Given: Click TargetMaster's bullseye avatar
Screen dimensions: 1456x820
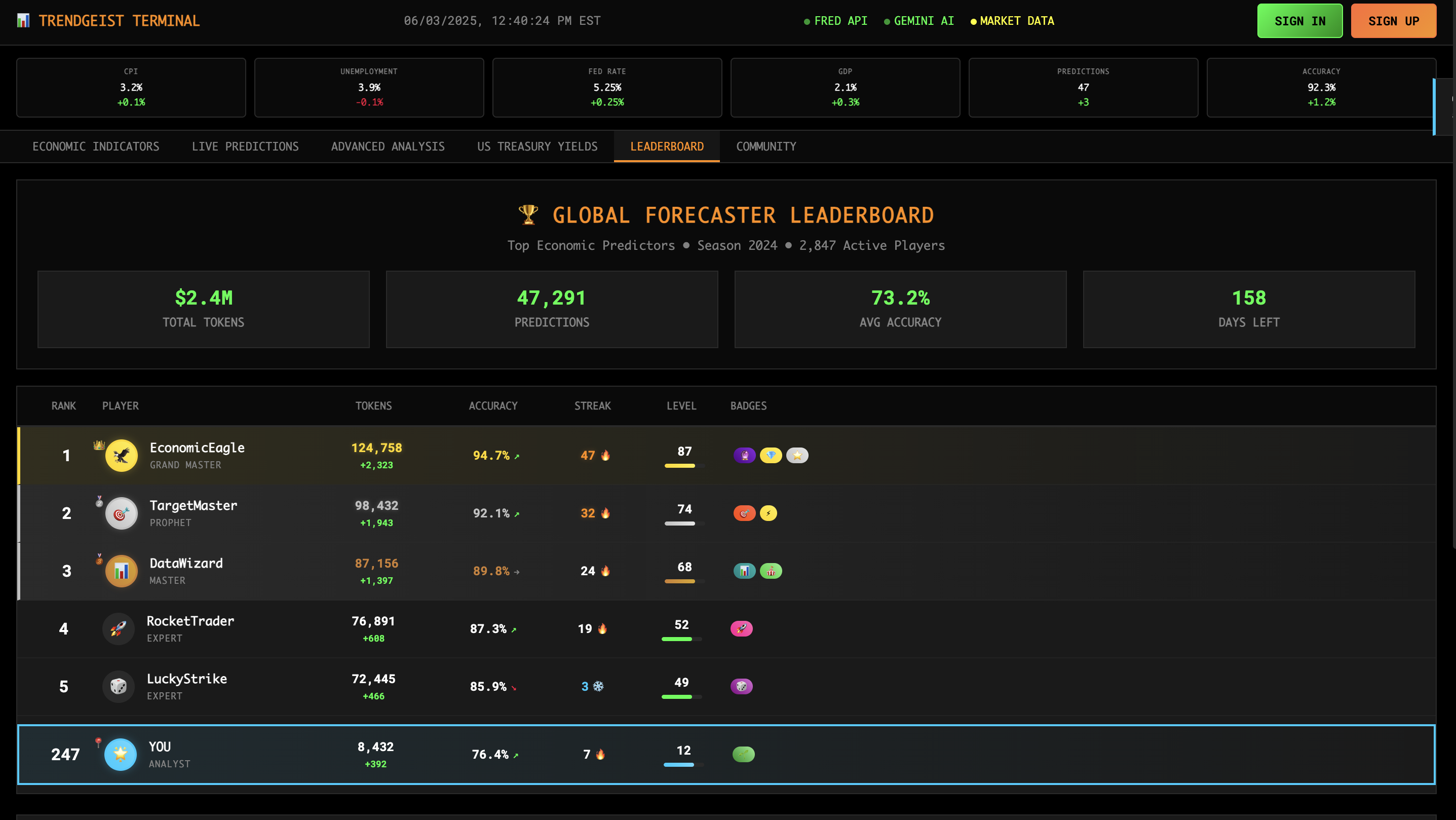Looking at the screenshot, I should (x=122, y=513).
